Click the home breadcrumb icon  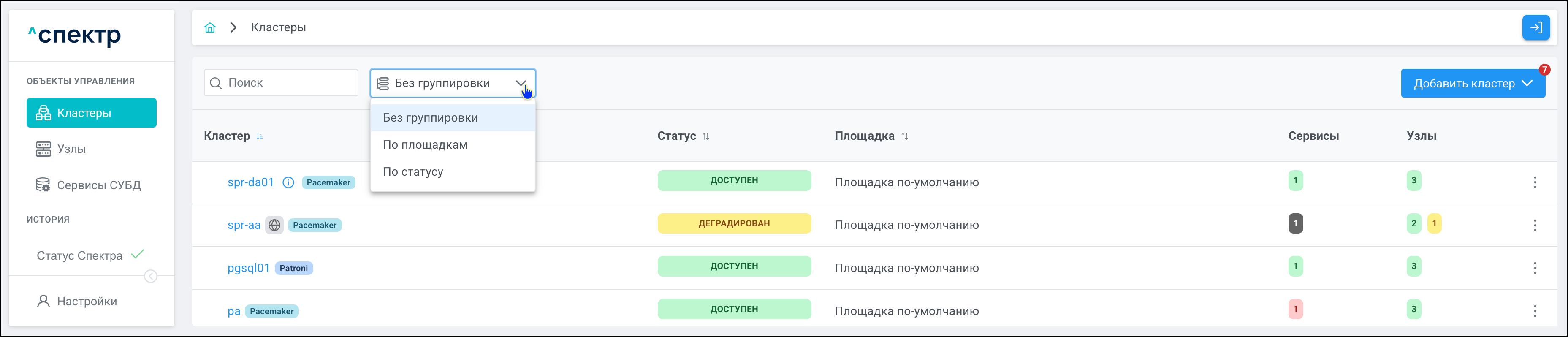tap(210, 27)
